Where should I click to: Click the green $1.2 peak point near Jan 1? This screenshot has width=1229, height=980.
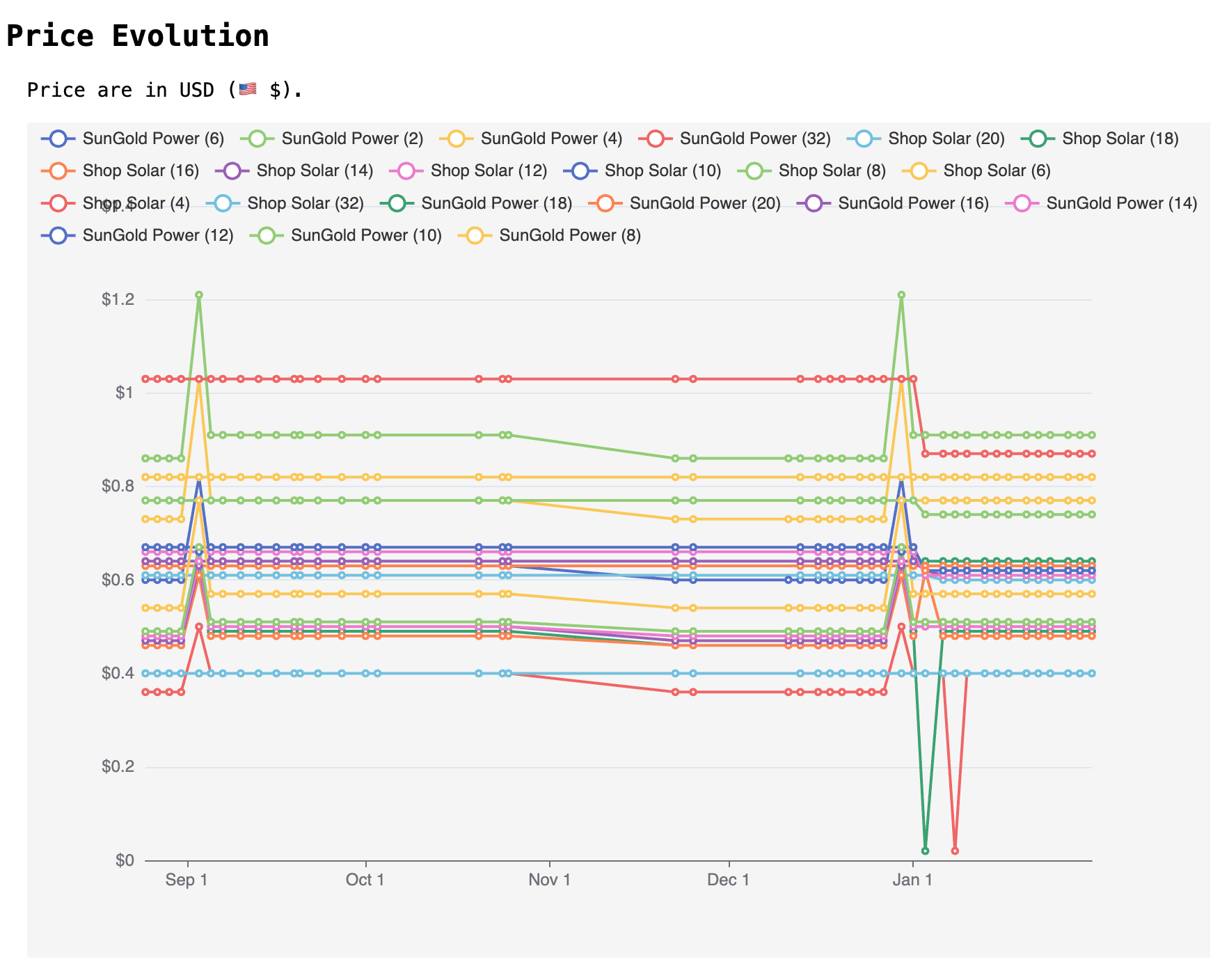coord(901,295)
